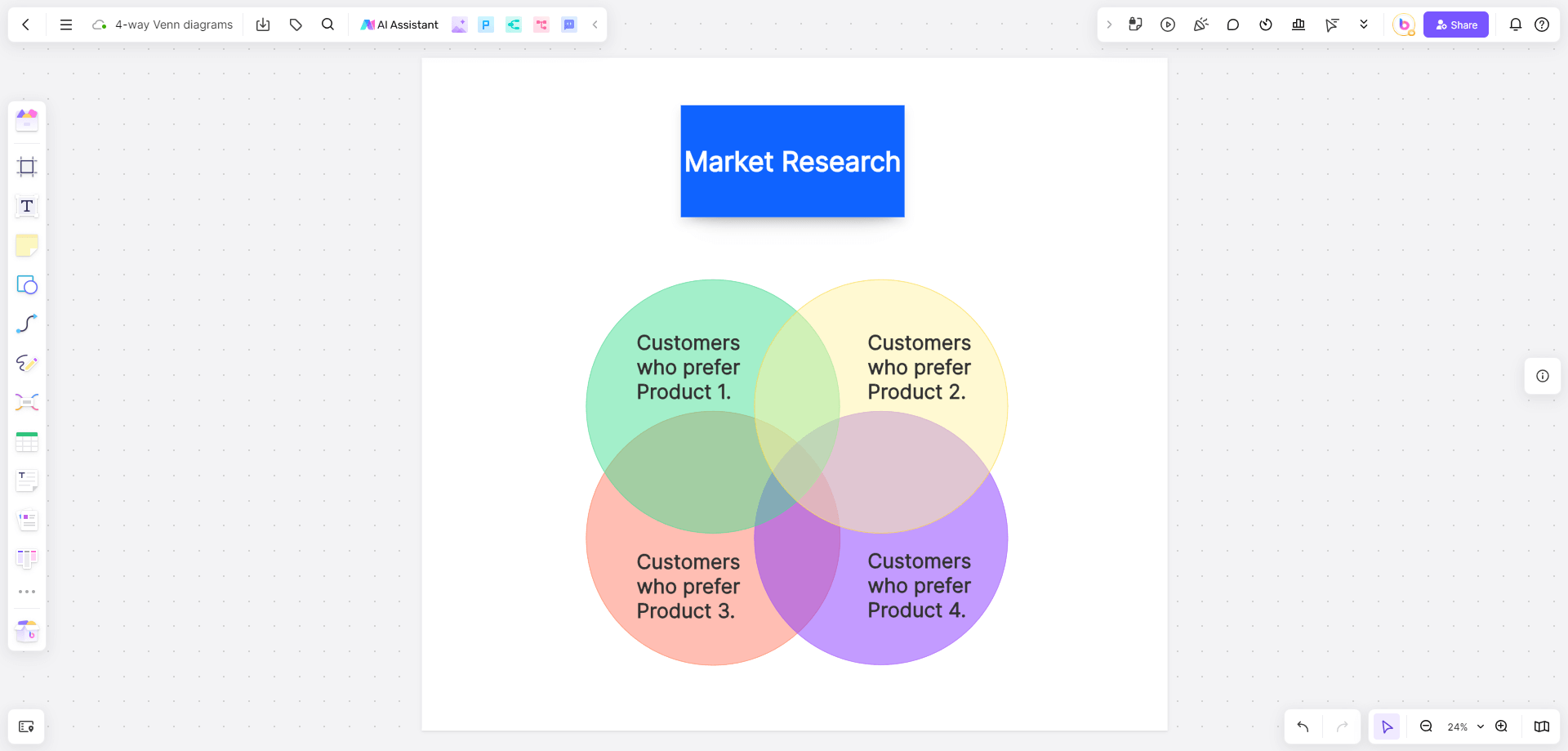Select the connector line tool

(x=27, y=324)
